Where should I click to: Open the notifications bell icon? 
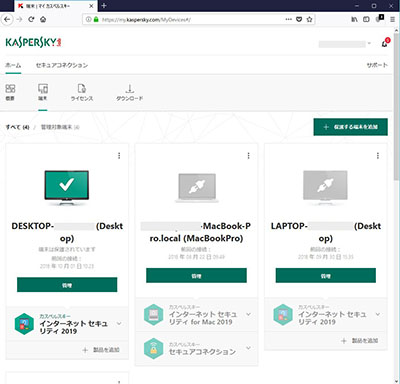[385, 43]
